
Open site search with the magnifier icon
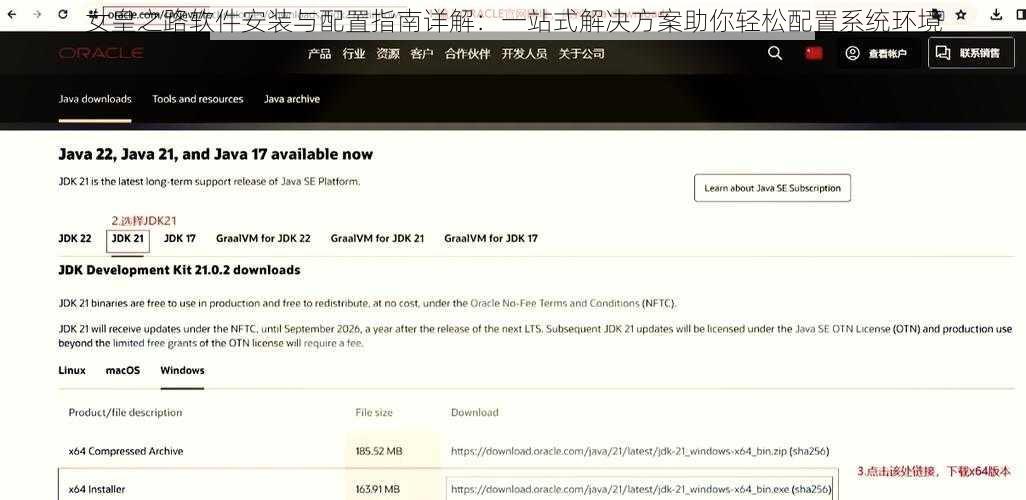(775, 54)
